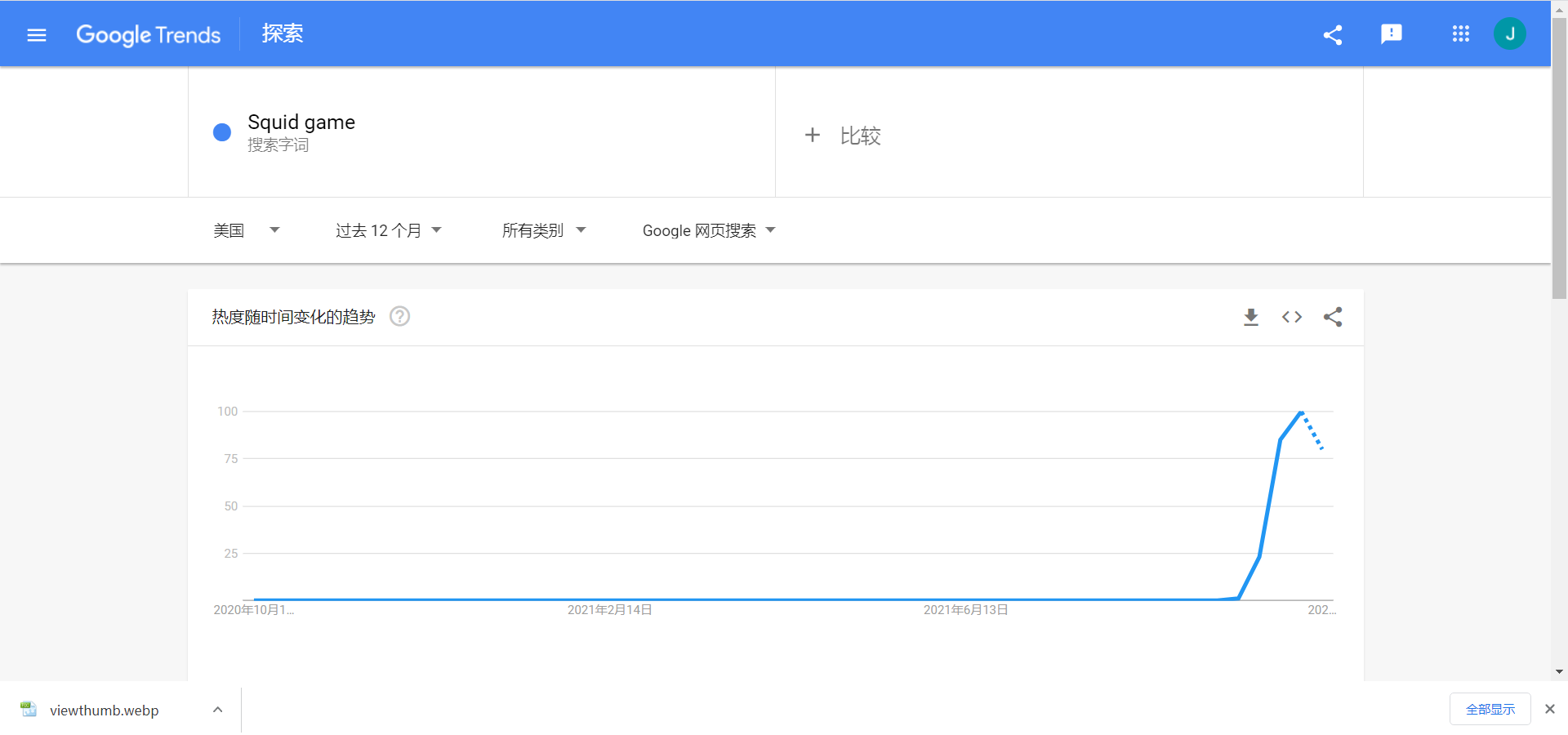The width and height of the screenshot is (1568, 735).
Task: Click the 2021年6月13日 axis label
Action: (x=966, y=610)
